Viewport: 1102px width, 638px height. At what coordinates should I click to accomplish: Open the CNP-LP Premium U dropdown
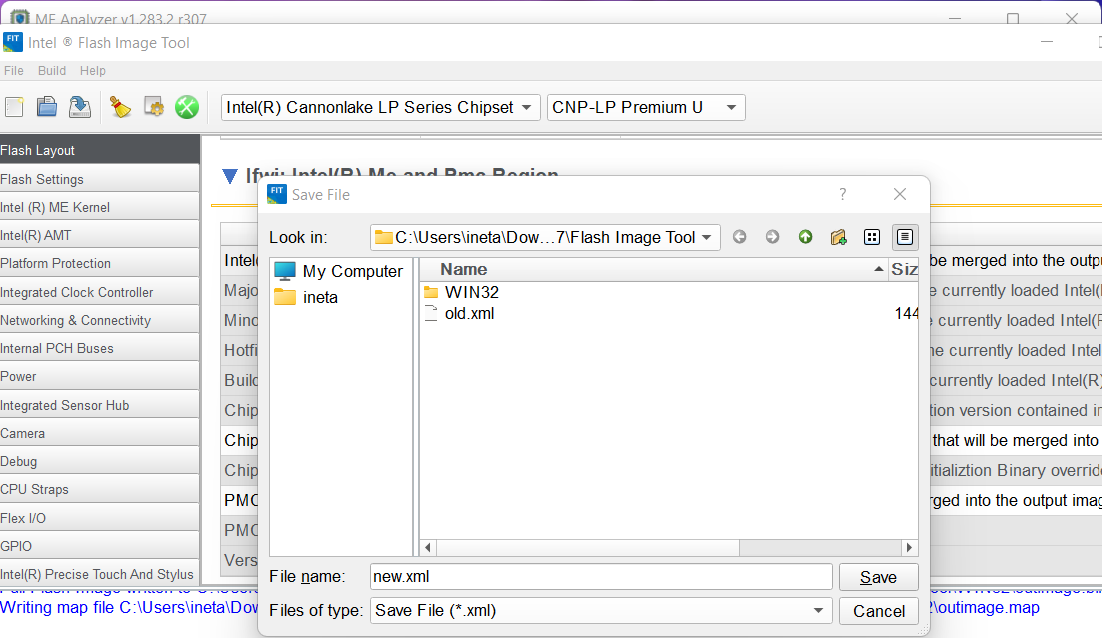[646, 108]
